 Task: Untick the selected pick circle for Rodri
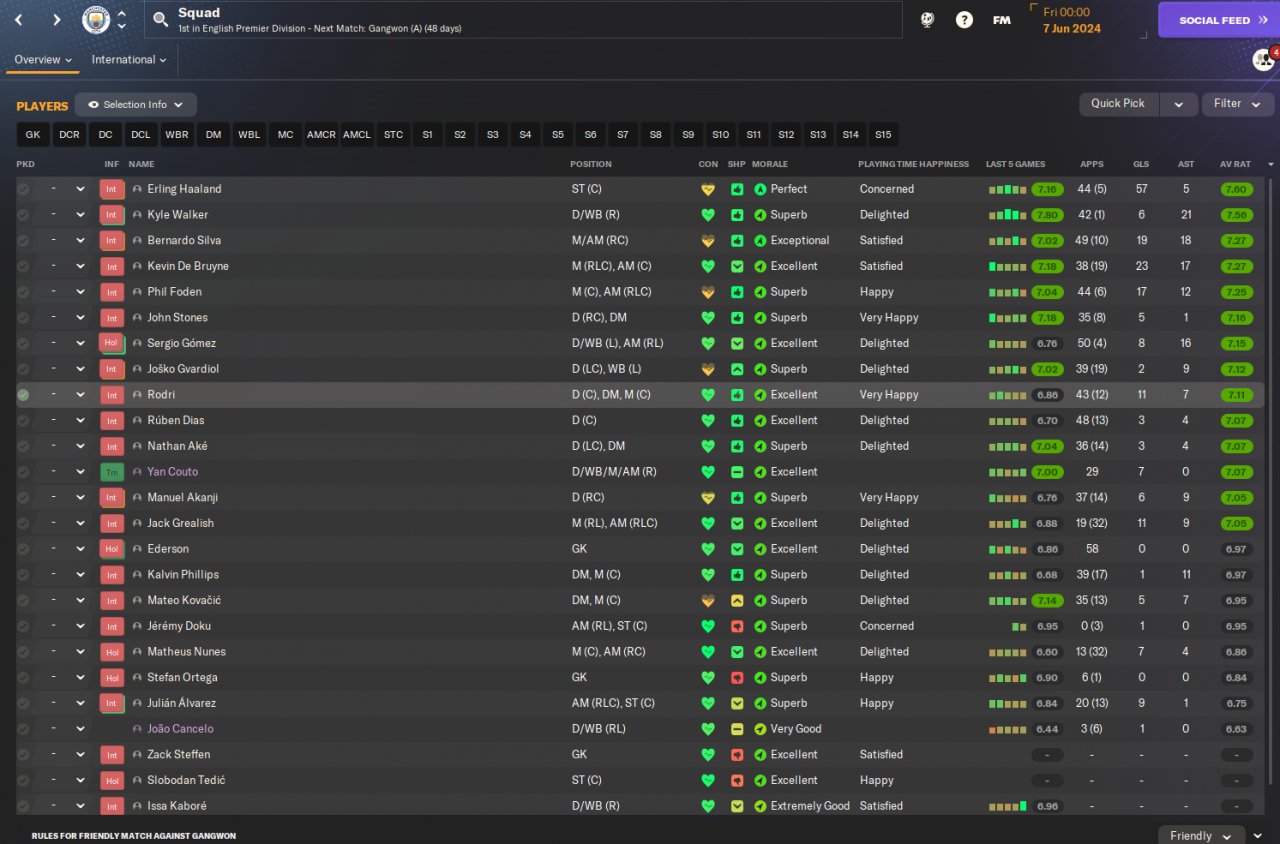click(x=23, y=395)
